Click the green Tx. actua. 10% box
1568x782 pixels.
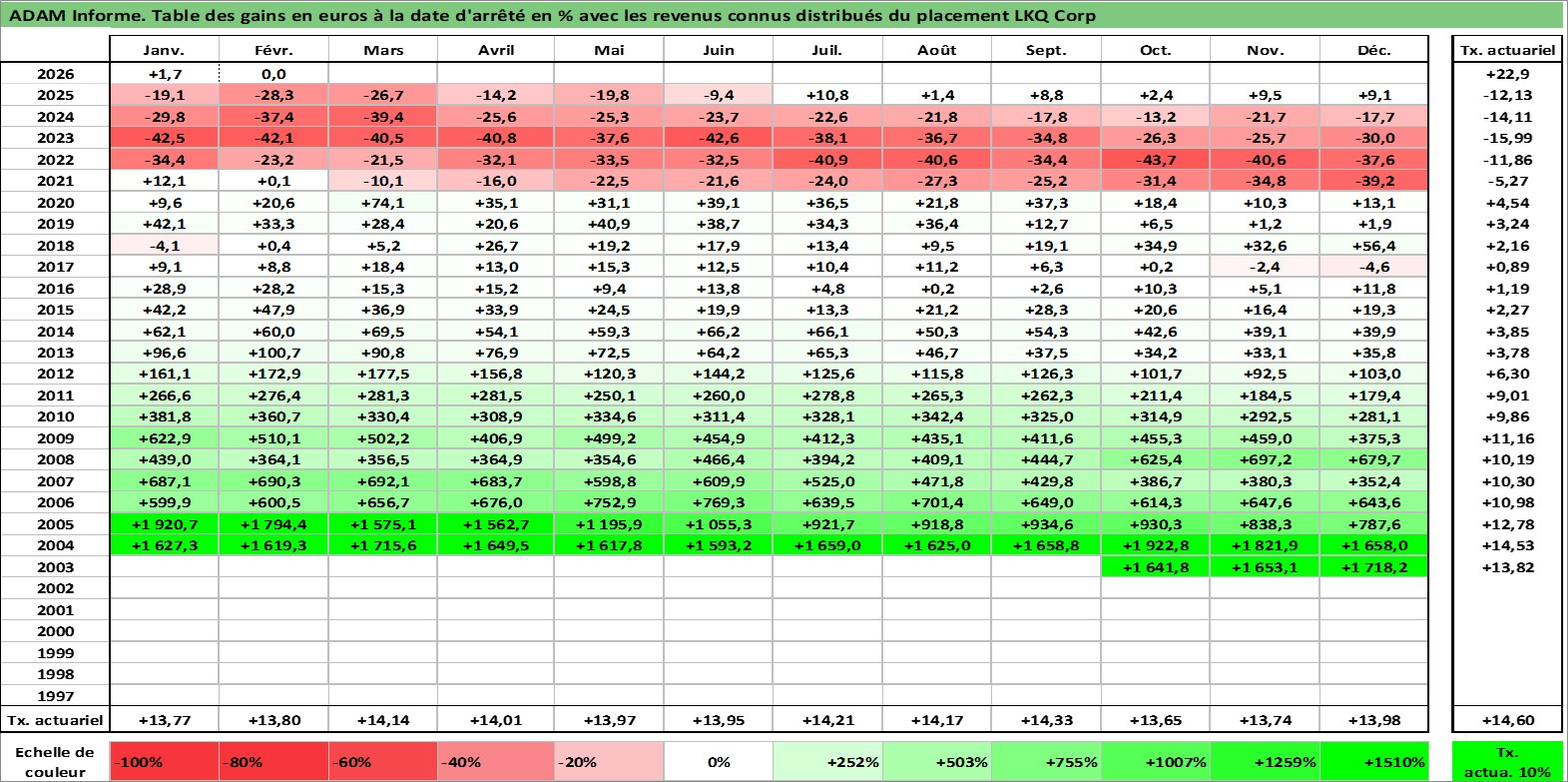coord(1507,761)
